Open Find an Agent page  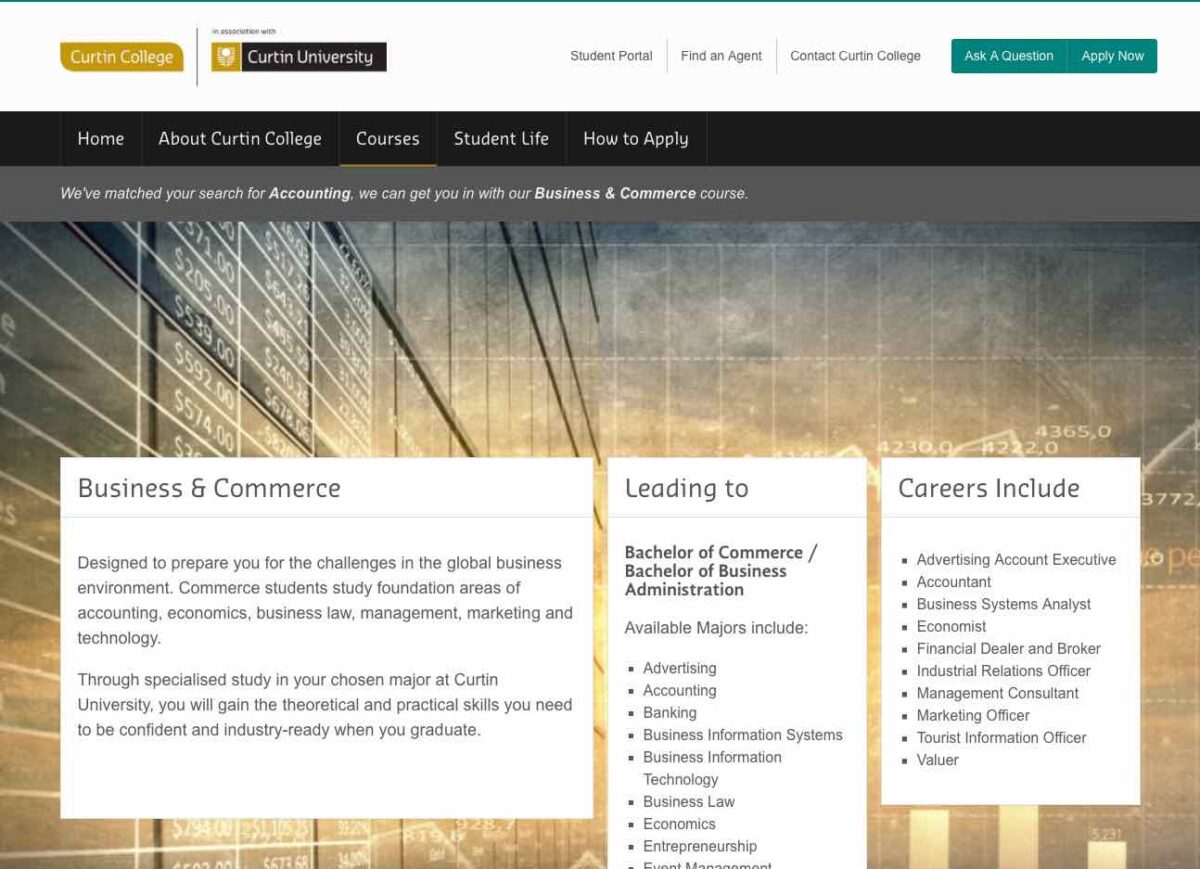[x=721, y=56]
